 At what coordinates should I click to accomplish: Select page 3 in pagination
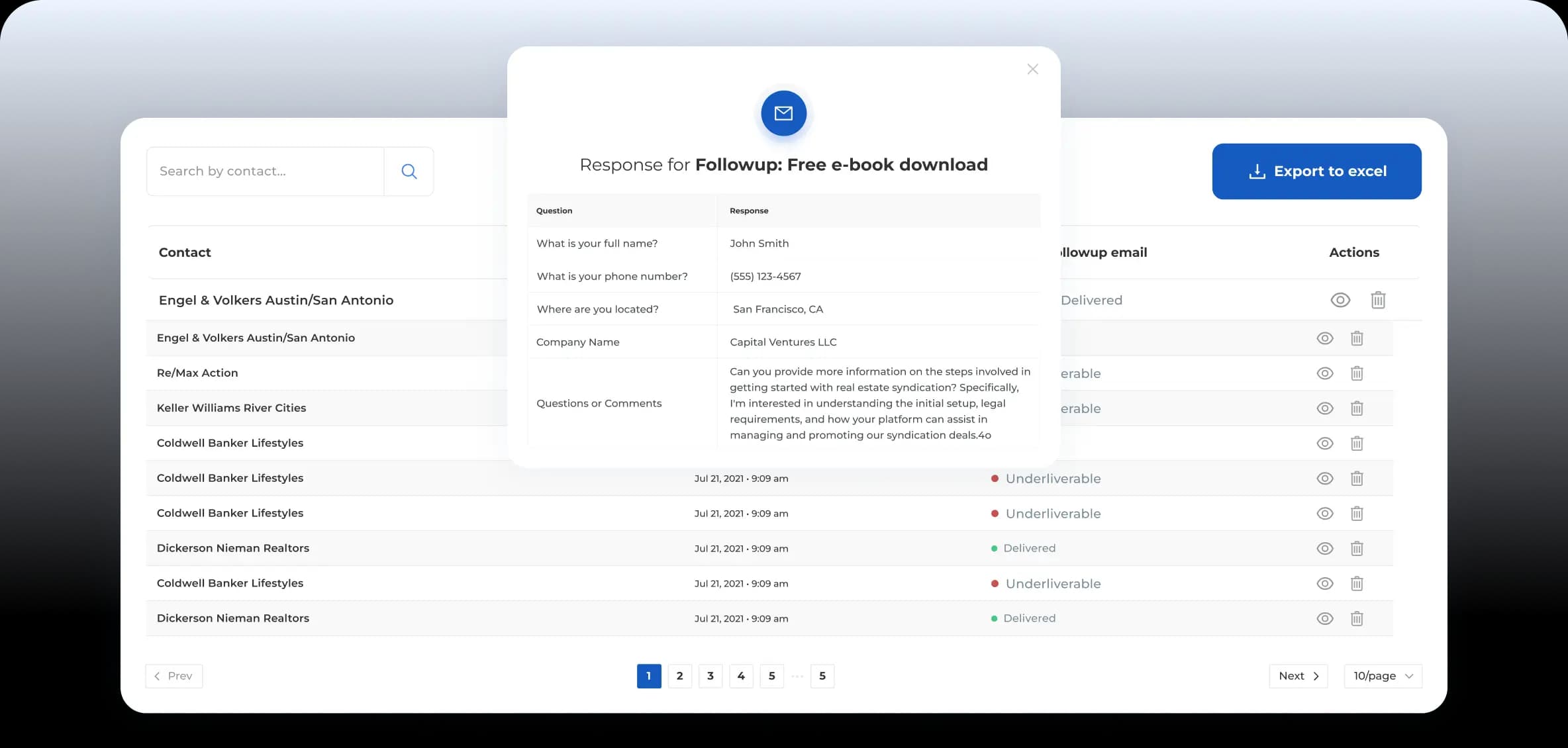click(x=710, y=676)
